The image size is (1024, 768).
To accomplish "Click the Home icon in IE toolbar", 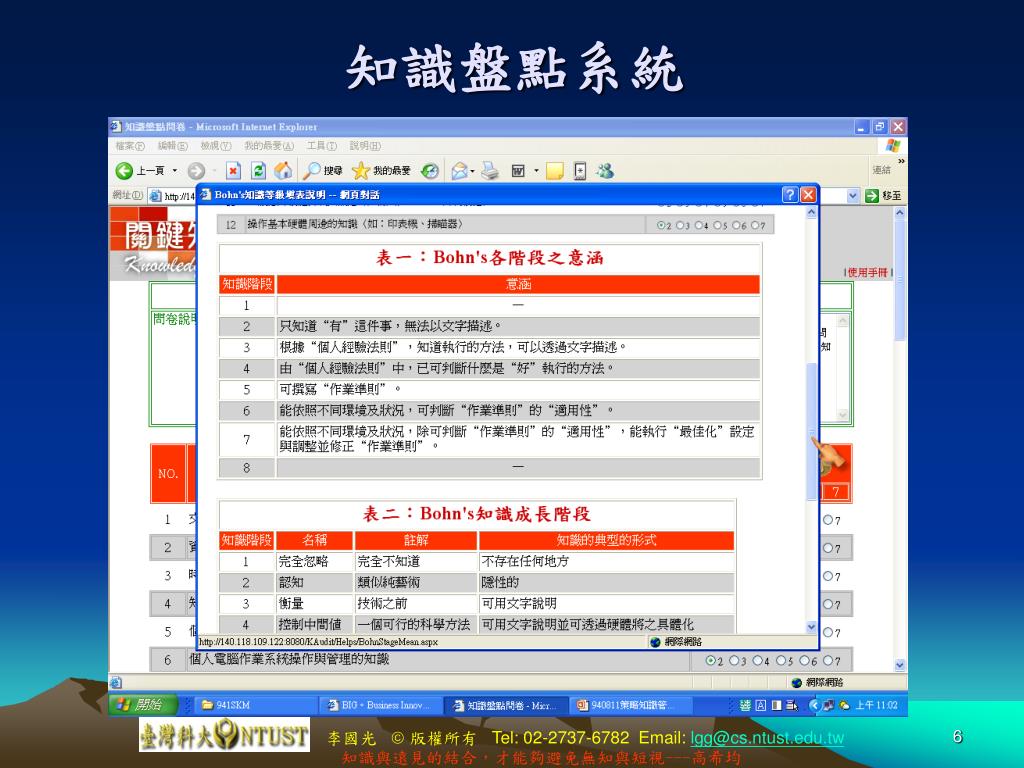I will pyautogui.click(x=283, y=171).
